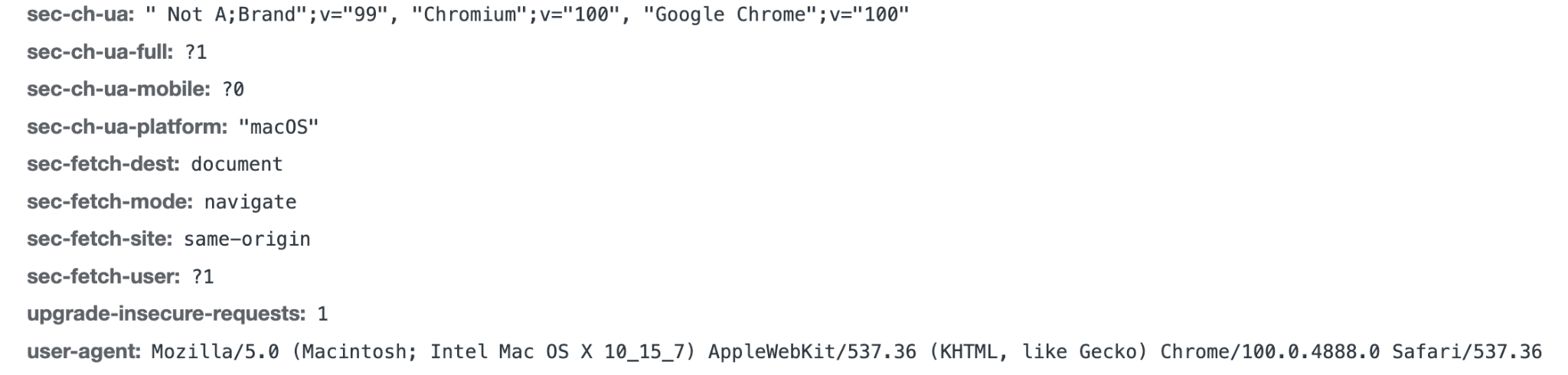Select the upgrade-insecure-requests value 1
Screen dimensions: 1568x375
[322, 315]
